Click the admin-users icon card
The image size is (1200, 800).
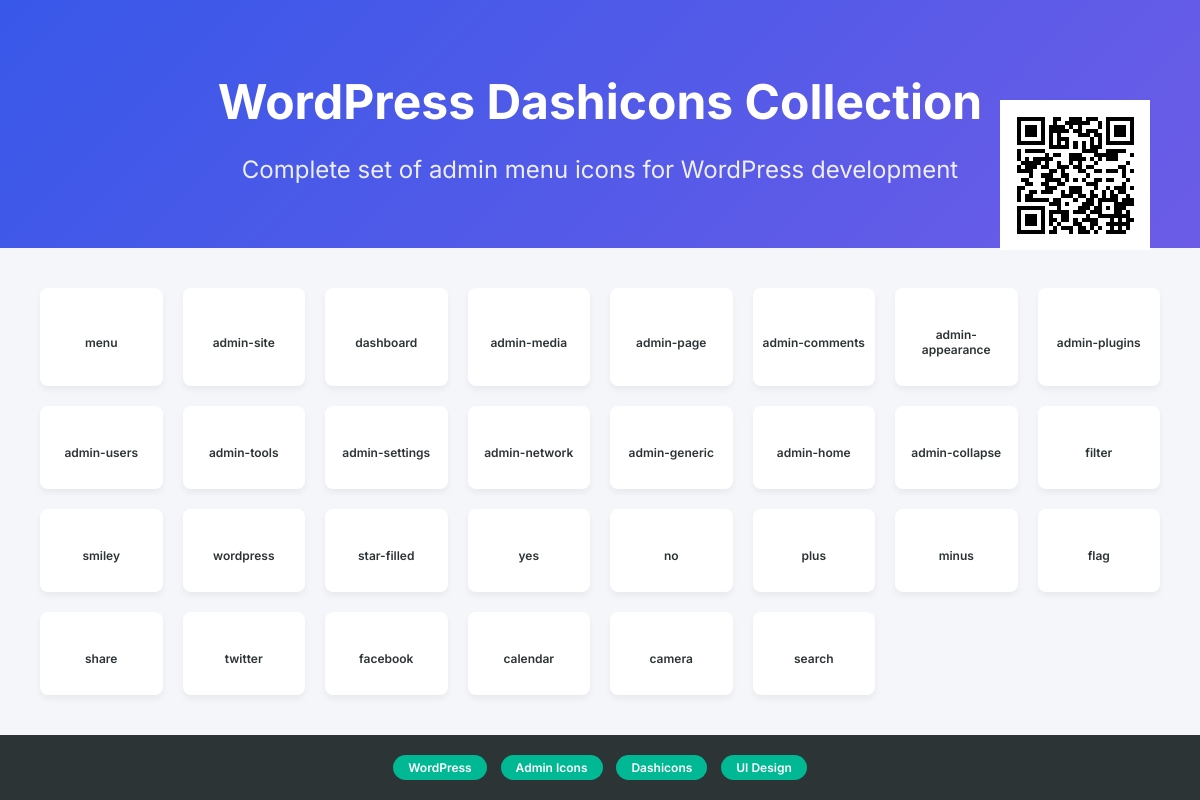click(x=101, y=447)
